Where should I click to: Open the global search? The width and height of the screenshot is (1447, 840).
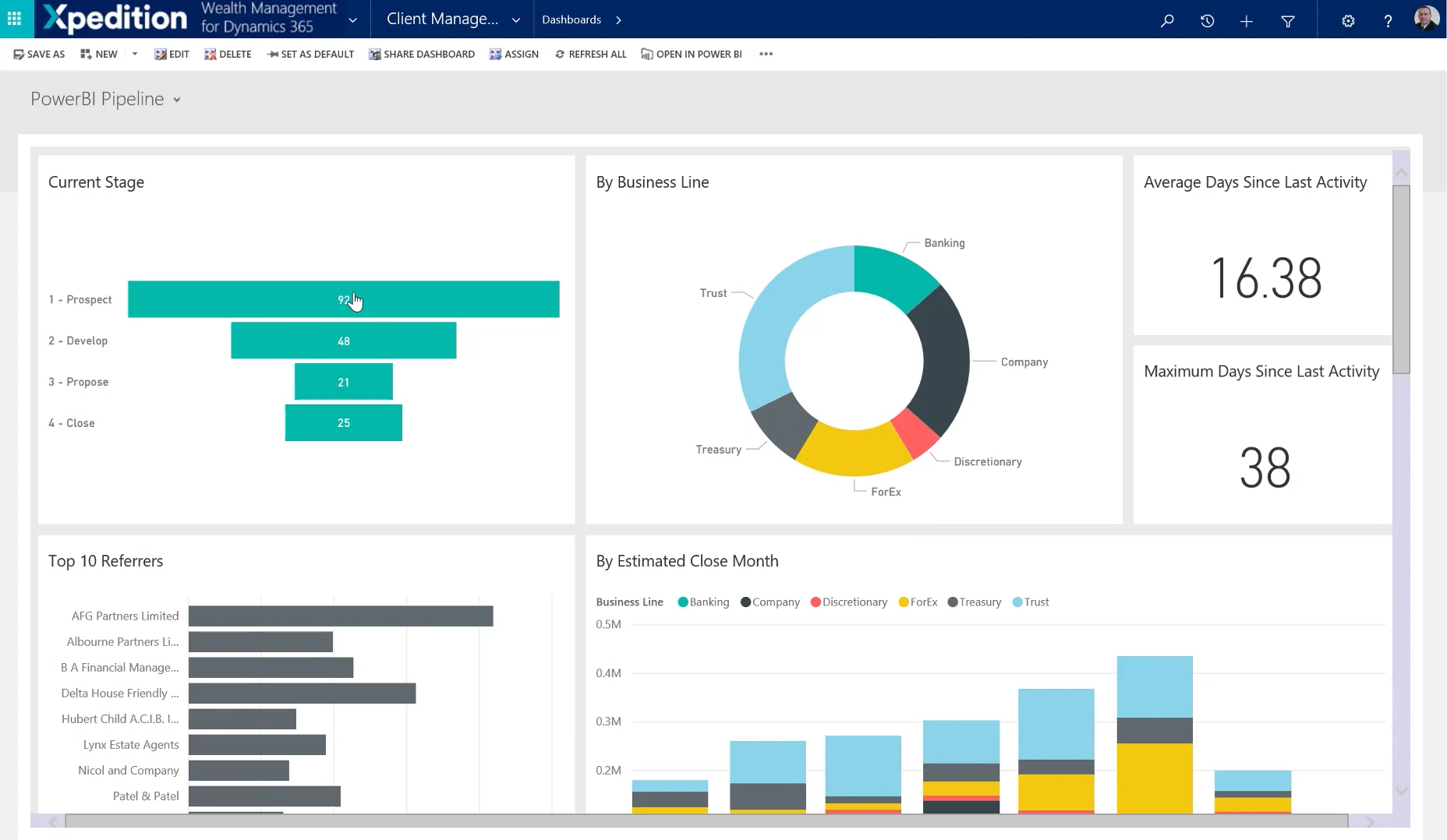coord(1167,20)
